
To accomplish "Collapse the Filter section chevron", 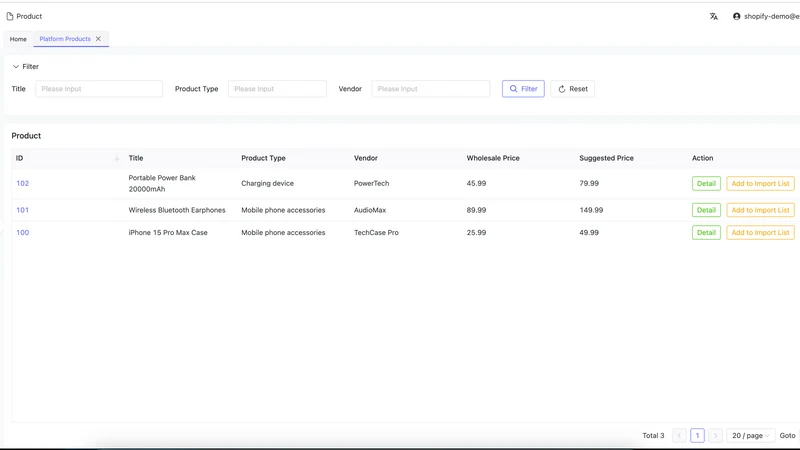I will point(16,66).
